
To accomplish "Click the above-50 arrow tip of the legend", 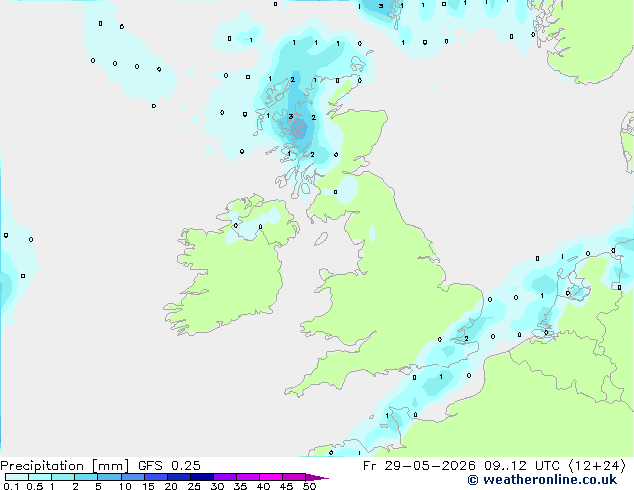I will 317,478.
